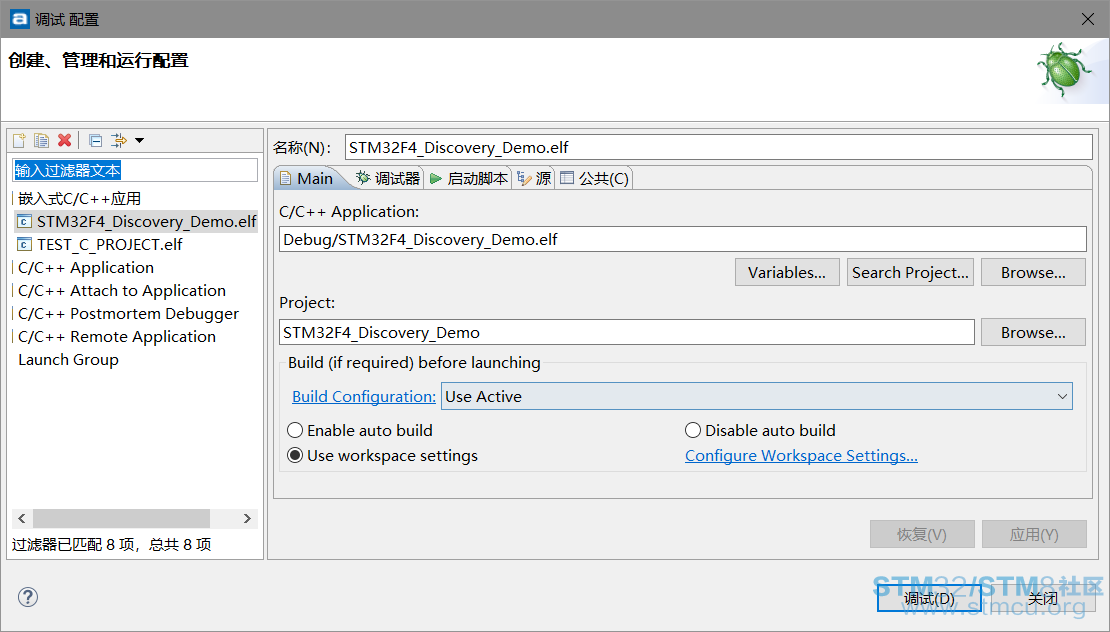Click the 关闭 button

[x=1042, y=599]
